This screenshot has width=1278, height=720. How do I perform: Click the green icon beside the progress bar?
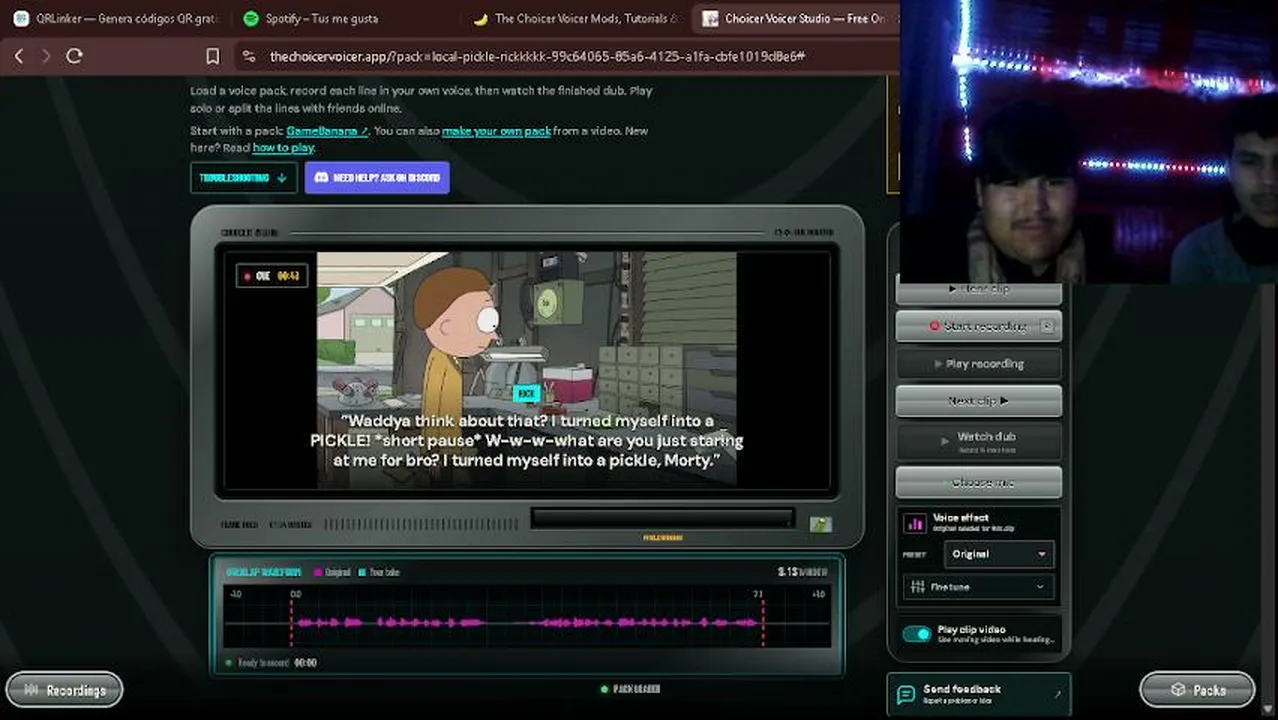tap(820, 524)
